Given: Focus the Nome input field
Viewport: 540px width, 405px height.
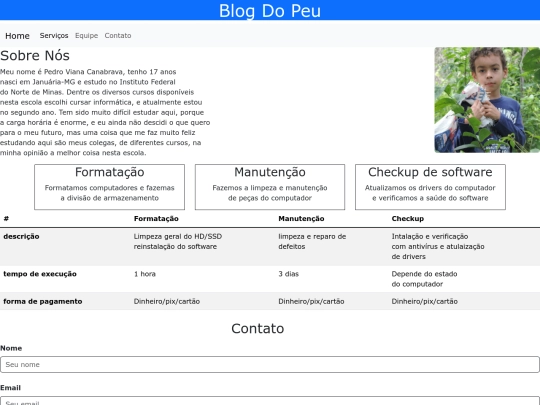Looking at the screenshot, I should point(270,364).
